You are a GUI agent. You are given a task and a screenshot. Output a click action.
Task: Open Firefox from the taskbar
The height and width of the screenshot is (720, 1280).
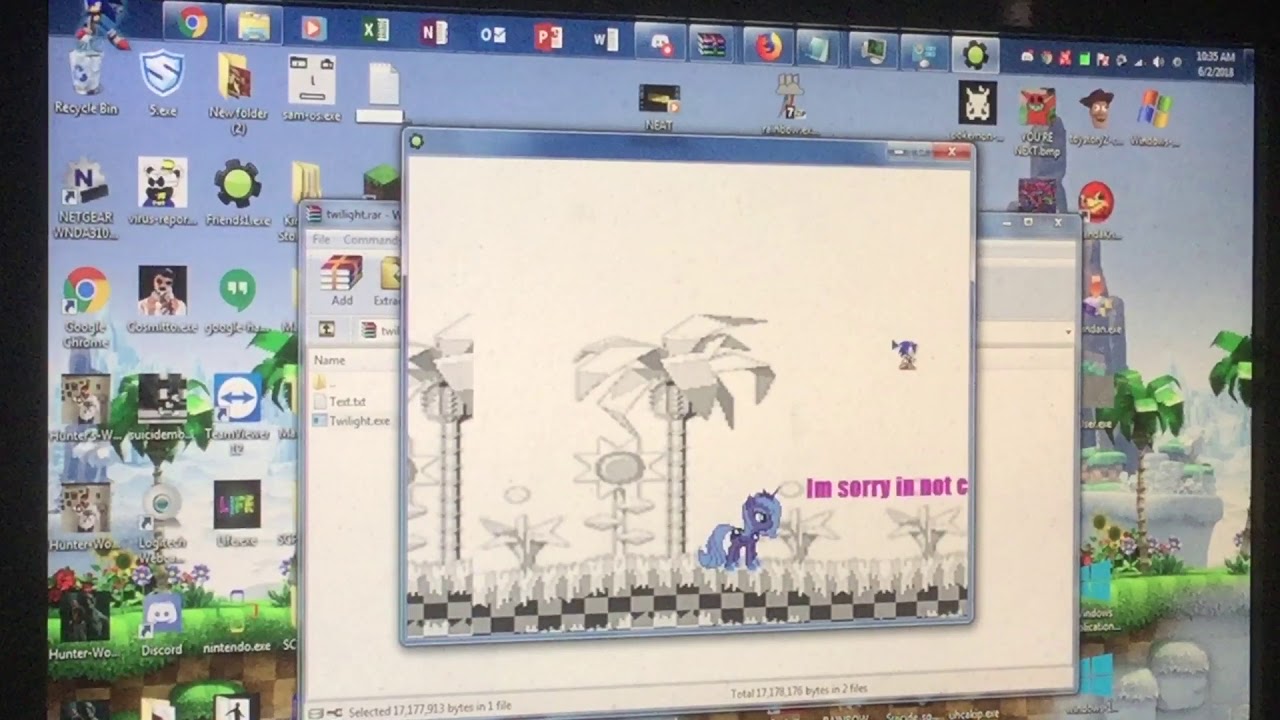(x=768, y=47)
